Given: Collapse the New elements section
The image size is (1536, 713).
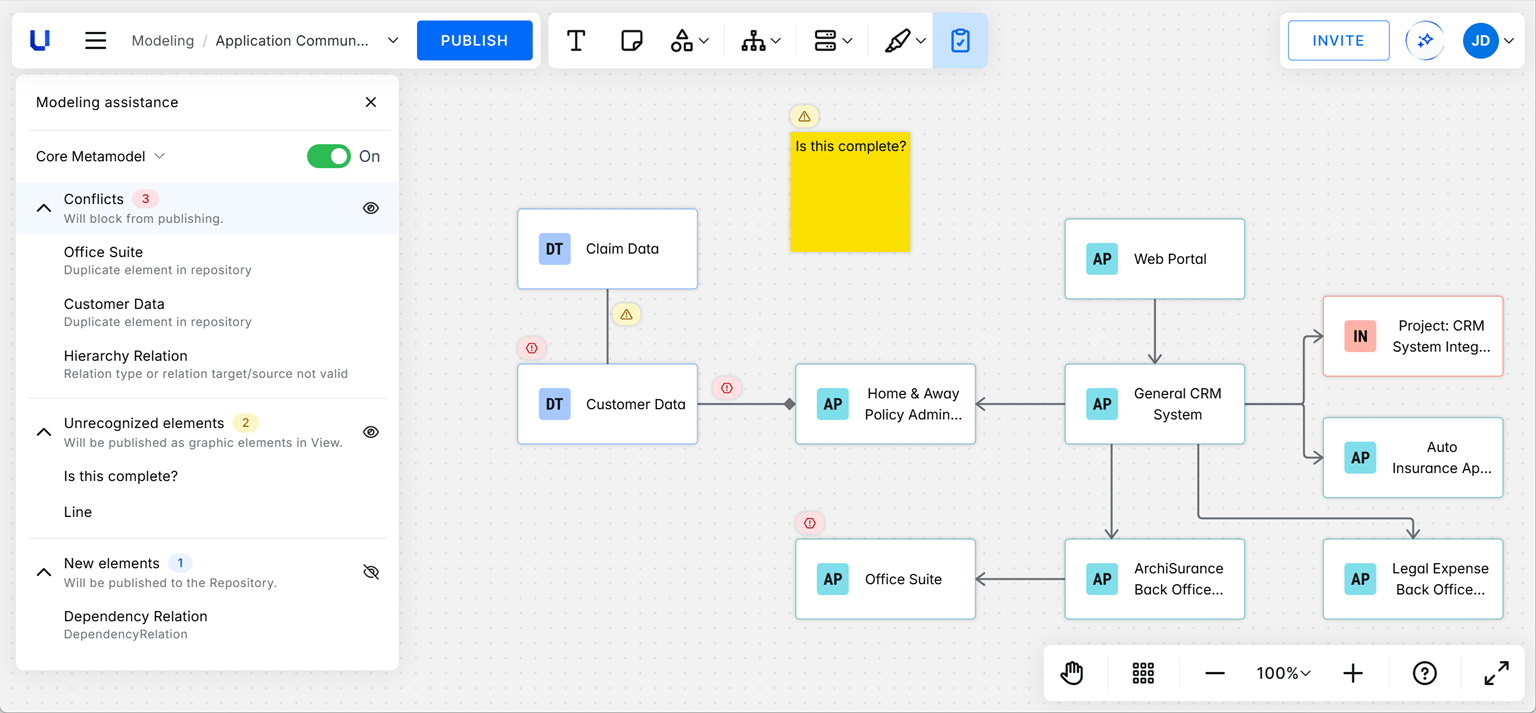Looking at the screenshot, I should click(x=44, y=572).
